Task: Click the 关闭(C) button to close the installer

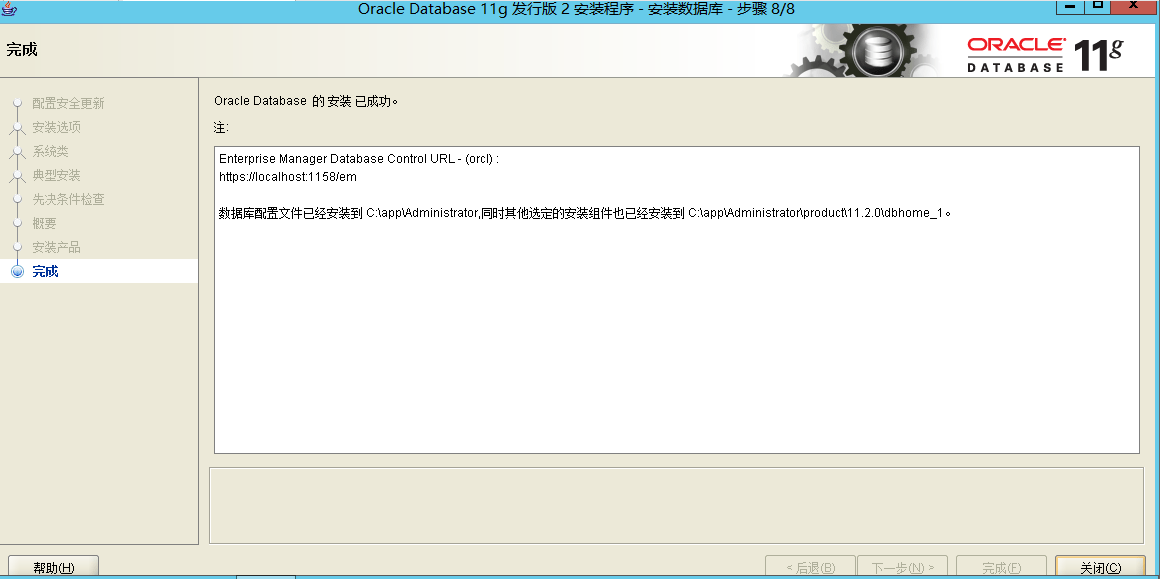Action: click(x=1100, y=567)
